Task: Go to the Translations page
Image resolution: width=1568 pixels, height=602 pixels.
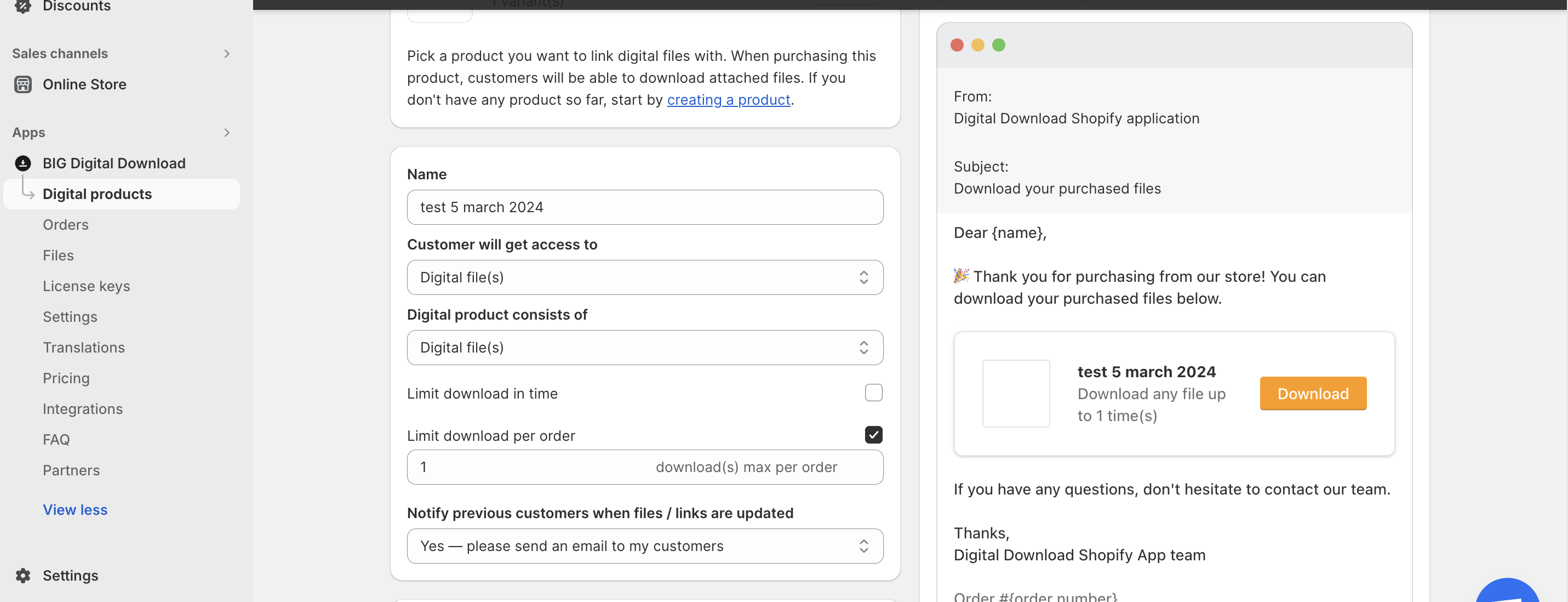Action: point(83,347)
